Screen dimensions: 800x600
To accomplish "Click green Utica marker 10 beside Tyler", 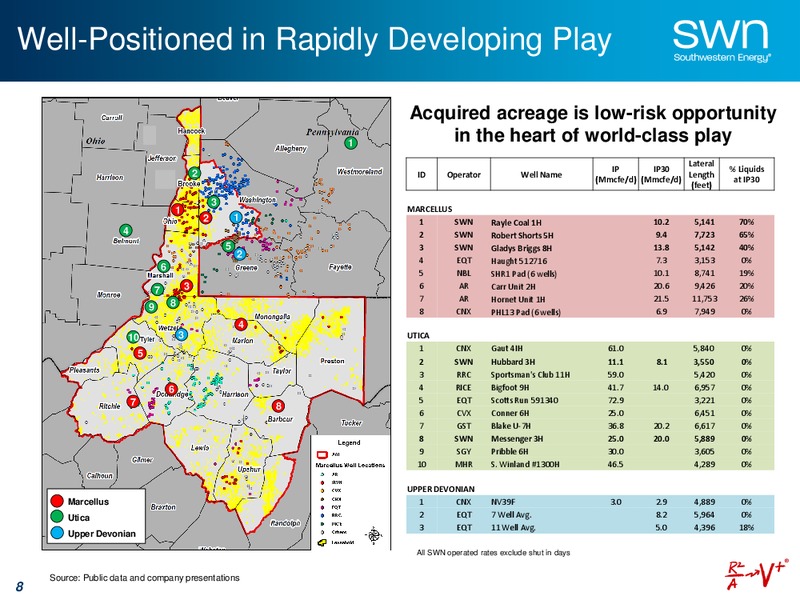I will (x=133, y=337).
